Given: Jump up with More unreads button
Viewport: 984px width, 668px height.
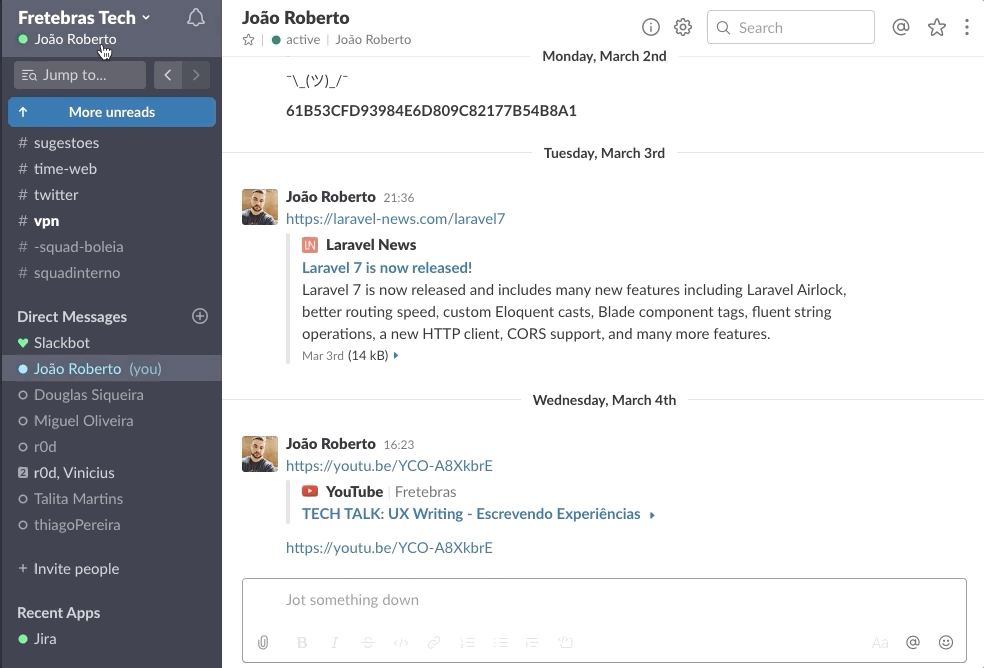Looking at the screenshot, I should point(112,112).
